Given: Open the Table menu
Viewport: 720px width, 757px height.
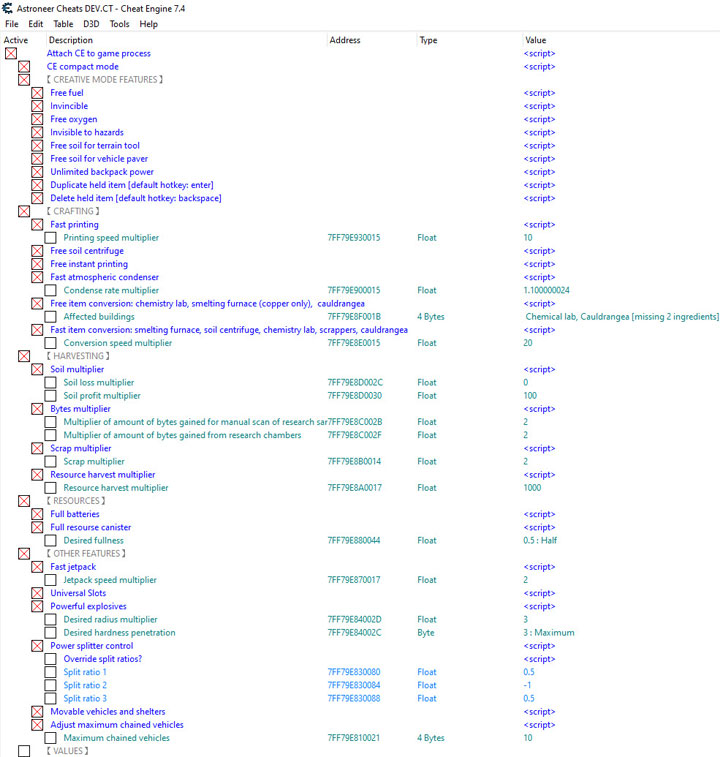Looking at the screenshot, I should tap(63, 24).
